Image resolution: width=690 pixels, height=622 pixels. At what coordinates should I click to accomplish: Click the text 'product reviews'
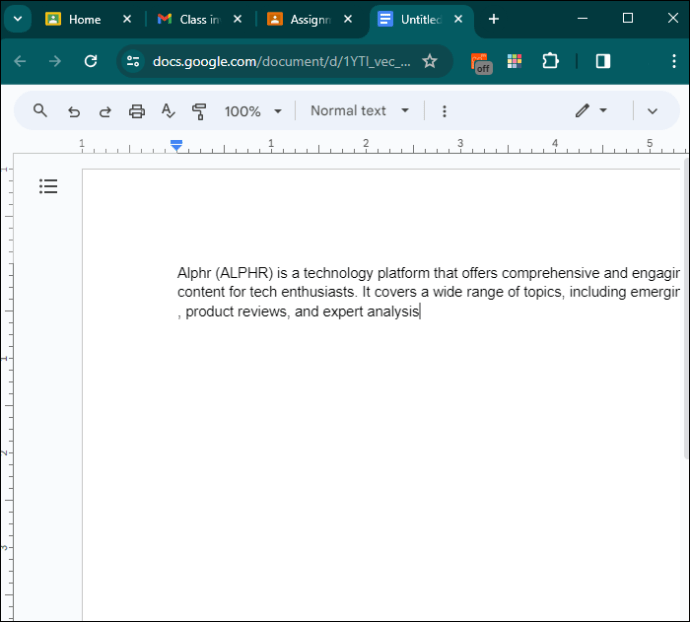236,312
